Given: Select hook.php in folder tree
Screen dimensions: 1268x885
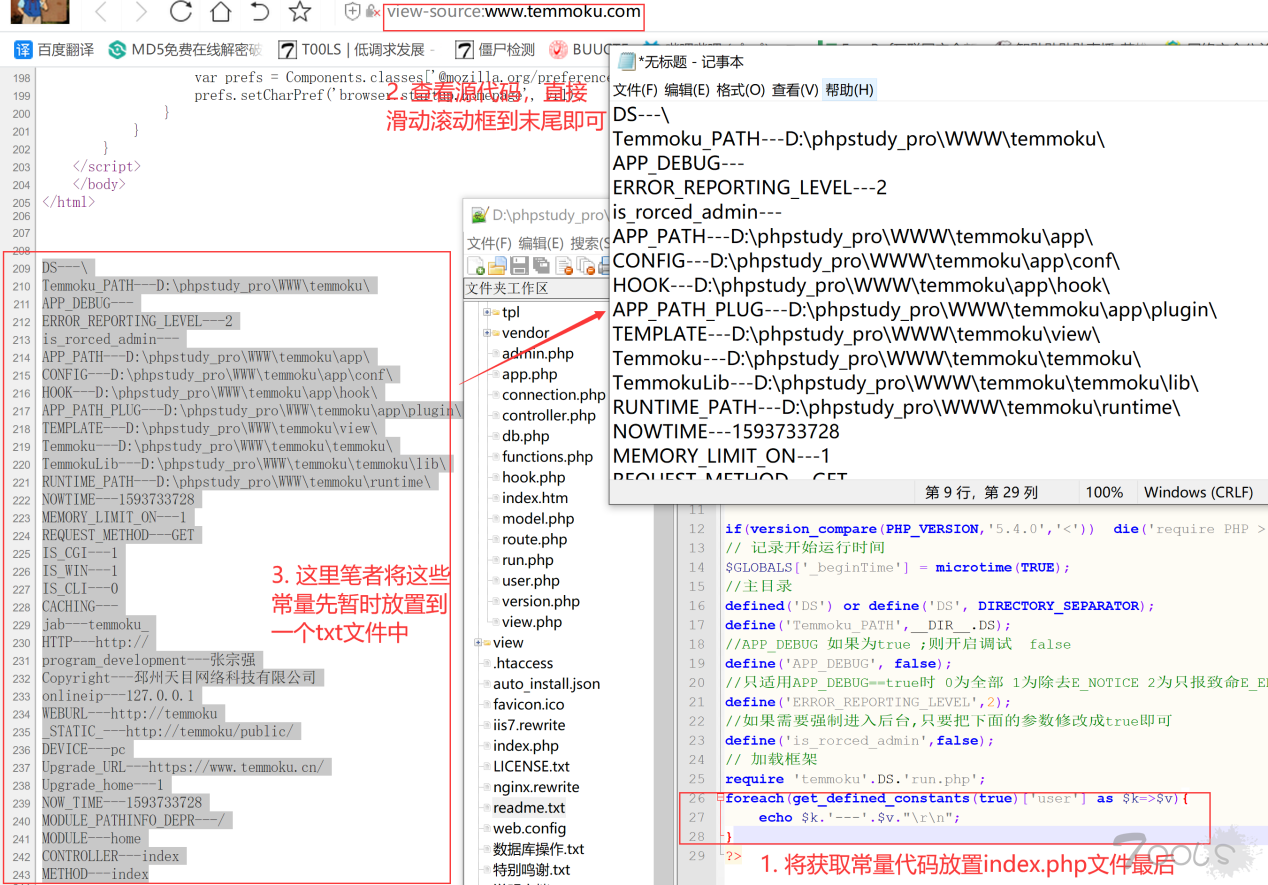Looking at the screenshot, I should tap(534, 477).
